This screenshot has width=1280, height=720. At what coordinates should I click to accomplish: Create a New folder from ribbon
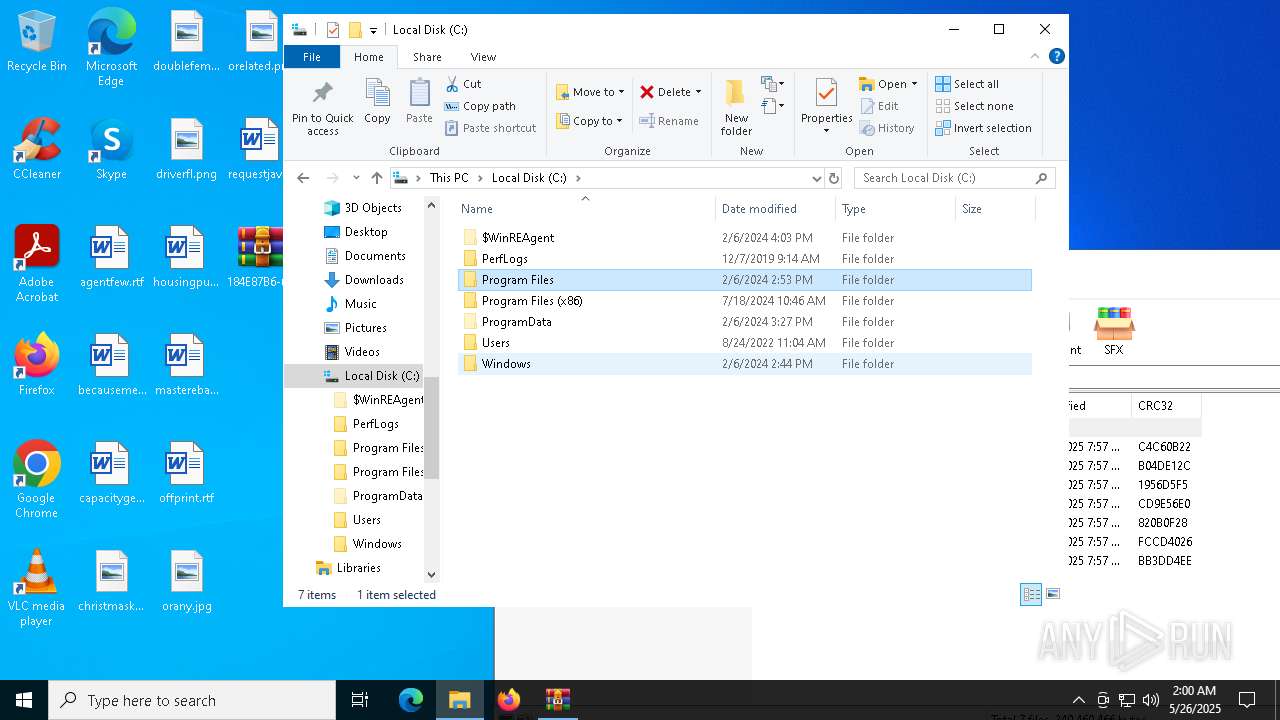pos(736,108)
